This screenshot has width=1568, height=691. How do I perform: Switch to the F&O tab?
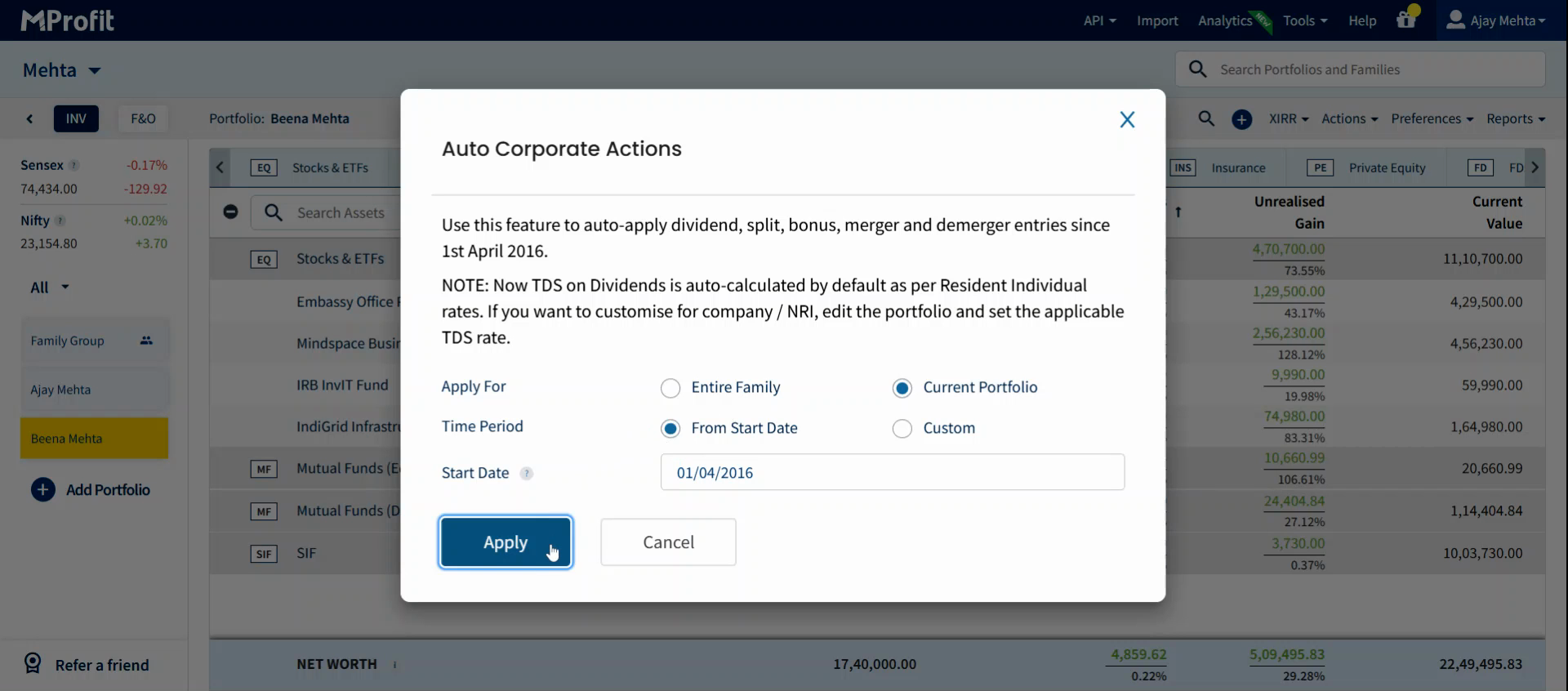point(143,118)
